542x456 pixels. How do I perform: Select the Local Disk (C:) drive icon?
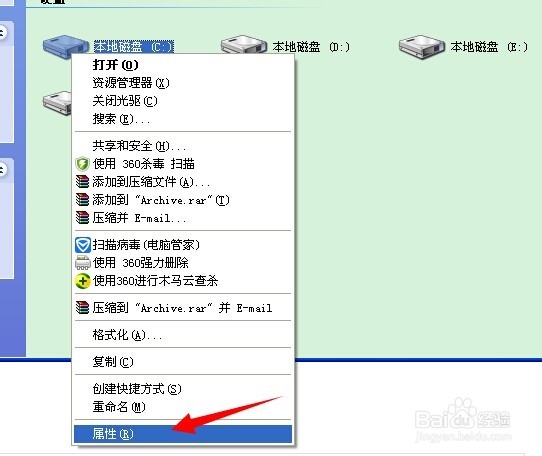(x=66, y=46)
